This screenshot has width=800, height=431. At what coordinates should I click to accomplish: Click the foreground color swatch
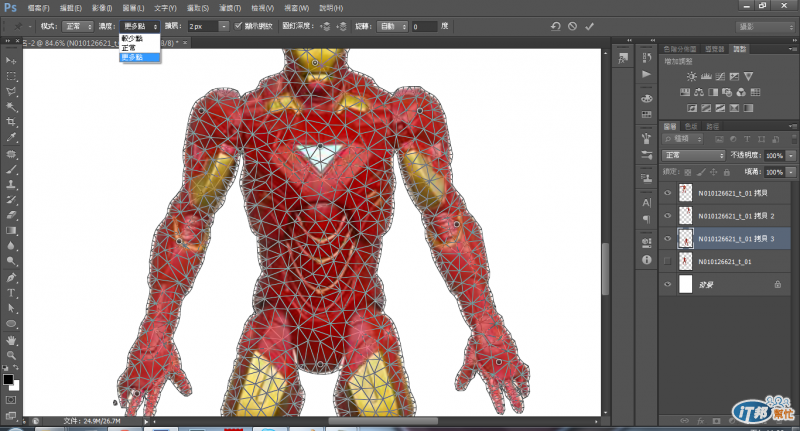pos(8,379)
